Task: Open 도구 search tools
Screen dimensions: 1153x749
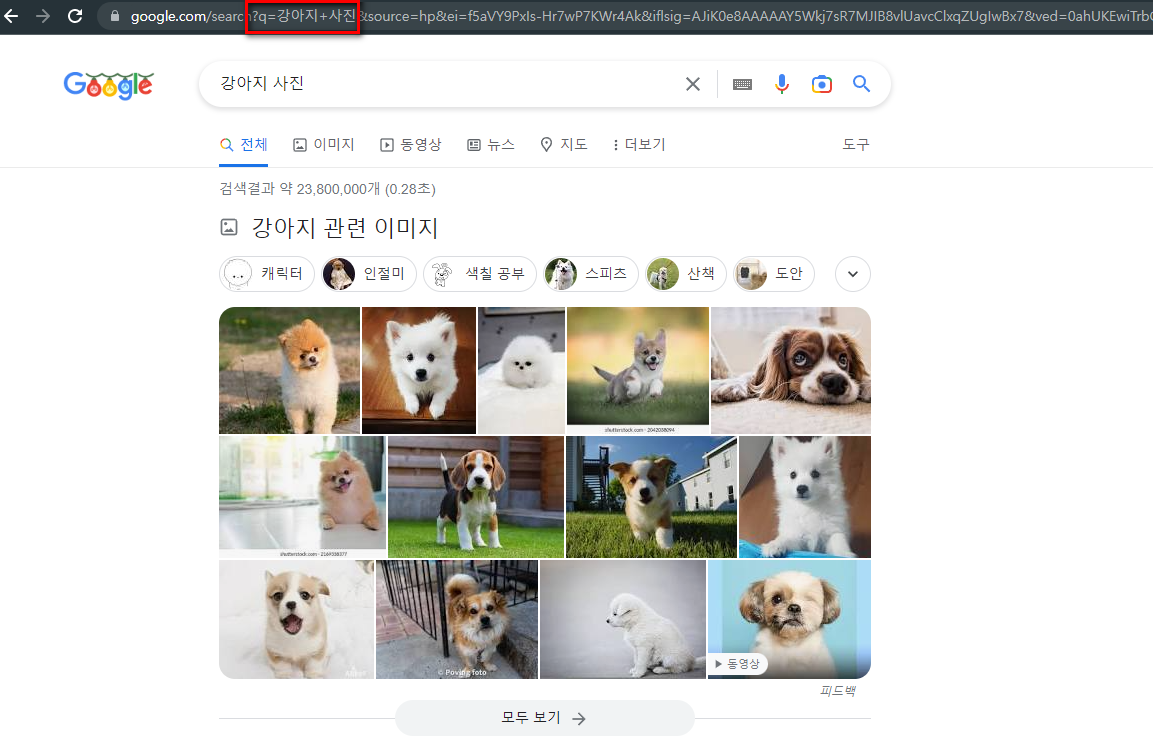Action: 855,144
